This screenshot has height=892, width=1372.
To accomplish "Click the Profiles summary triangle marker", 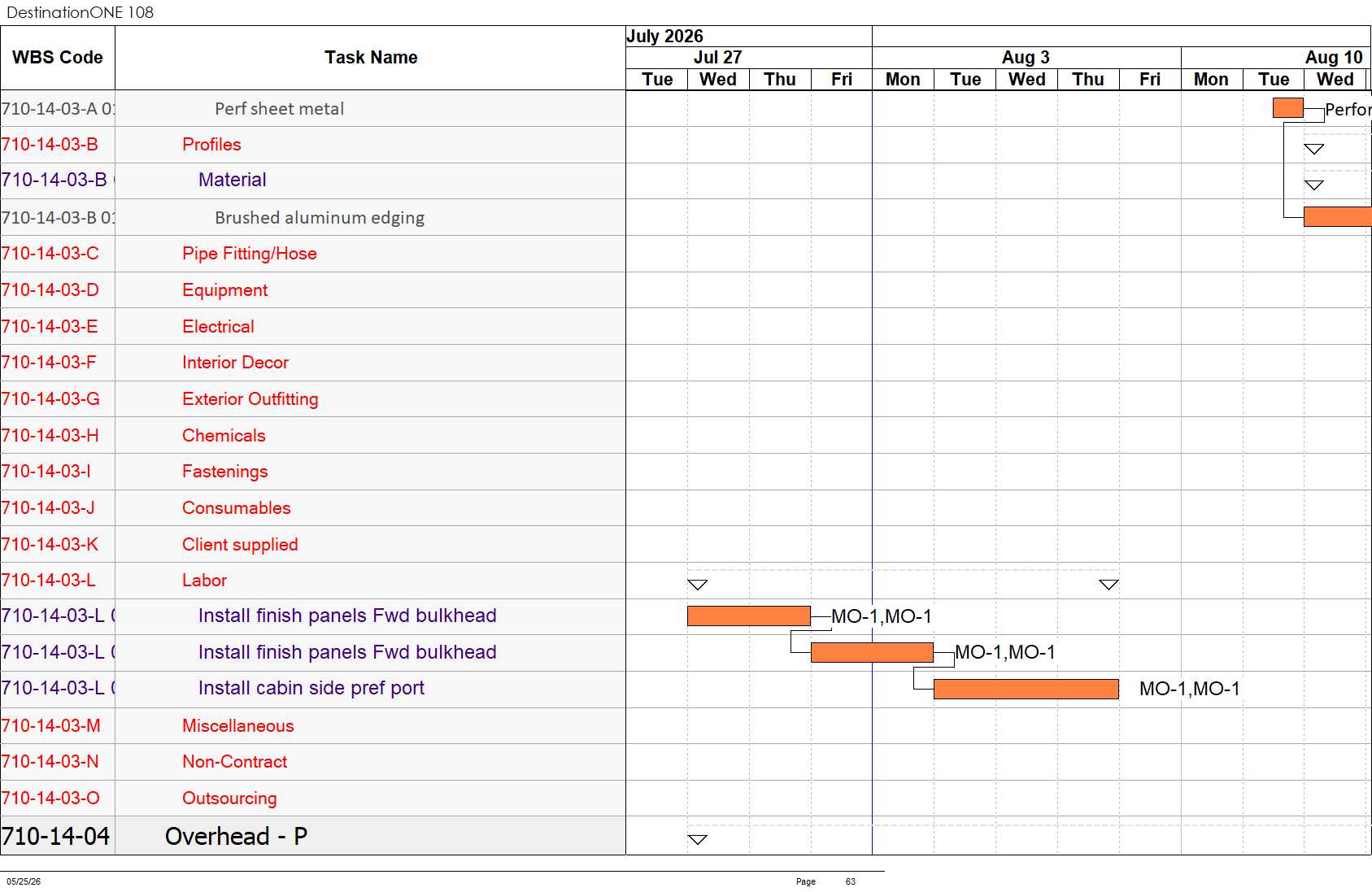I will click(x=1314, y=149).
